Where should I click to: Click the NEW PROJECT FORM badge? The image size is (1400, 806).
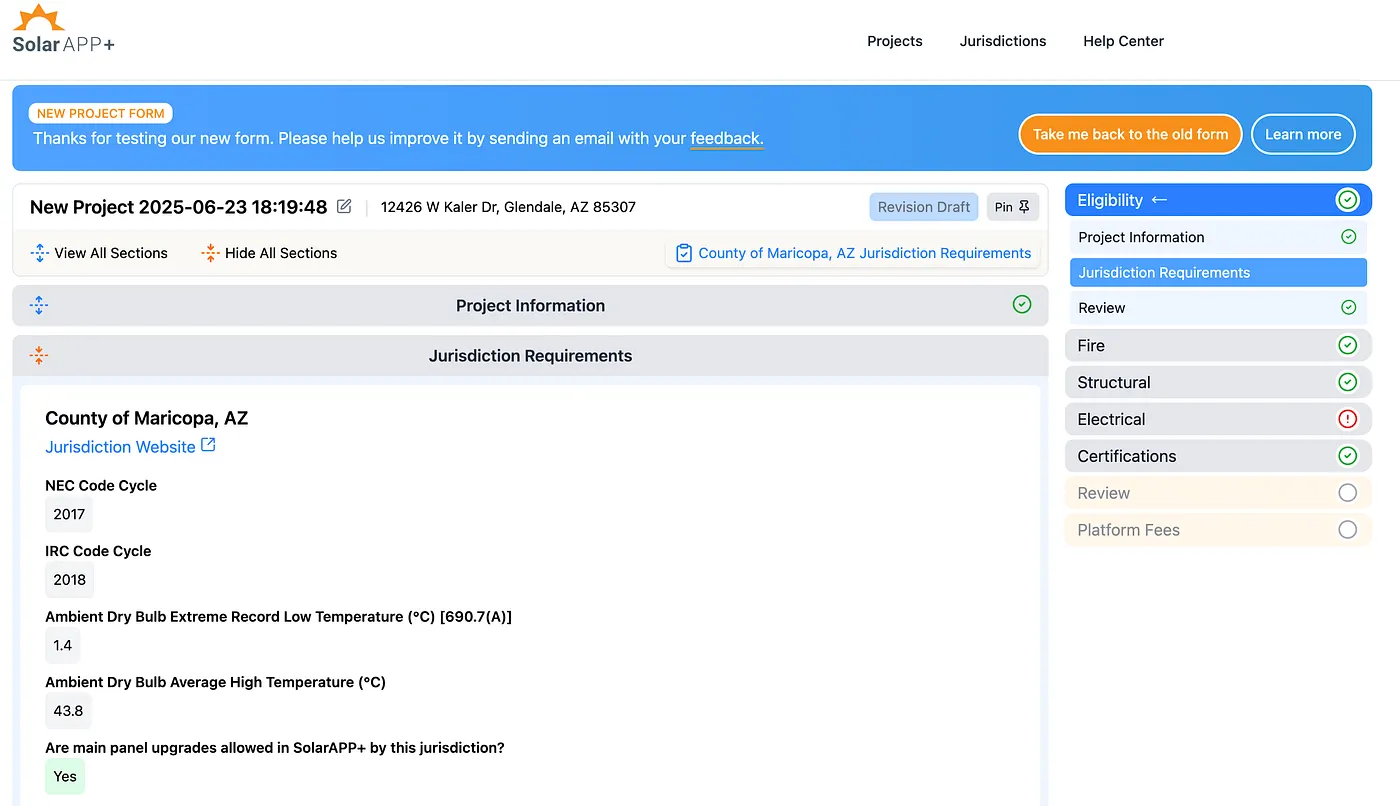[x=101, y=114]
